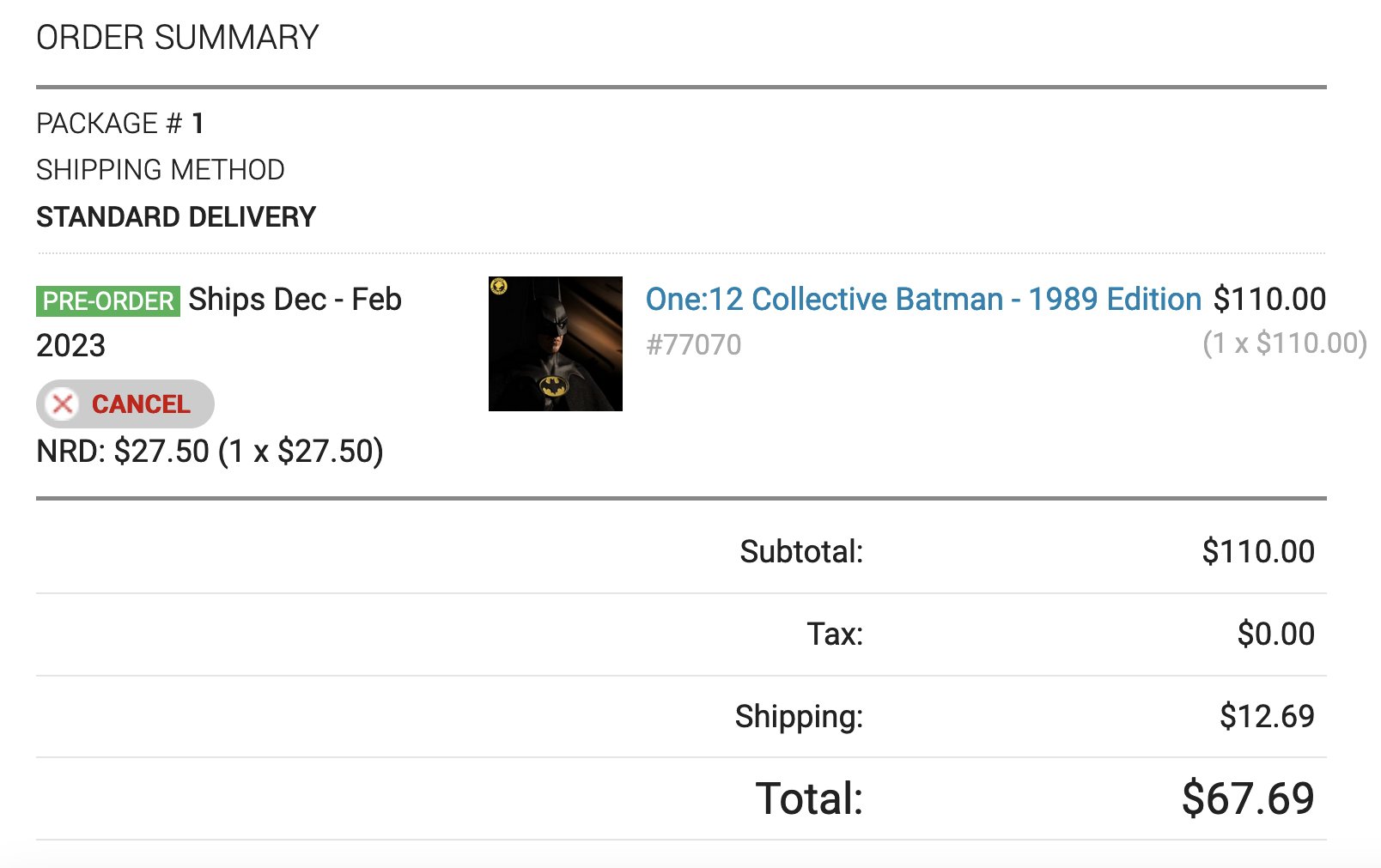Cancel the pre-order item

(x=125, y=404)
